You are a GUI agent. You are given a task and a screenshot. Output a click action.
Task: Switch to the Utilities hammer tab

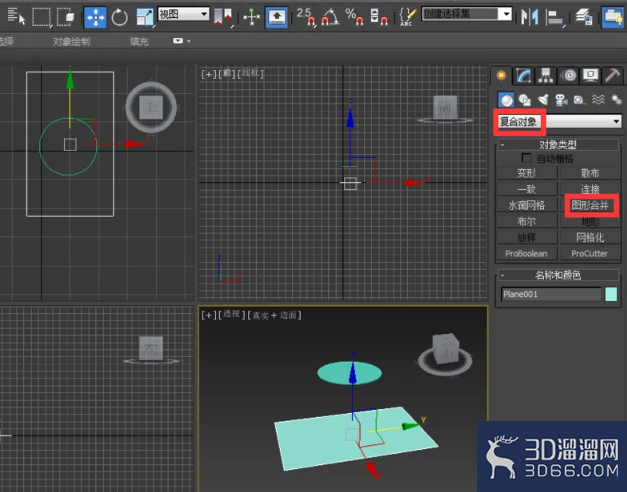(x=612, y=75)
